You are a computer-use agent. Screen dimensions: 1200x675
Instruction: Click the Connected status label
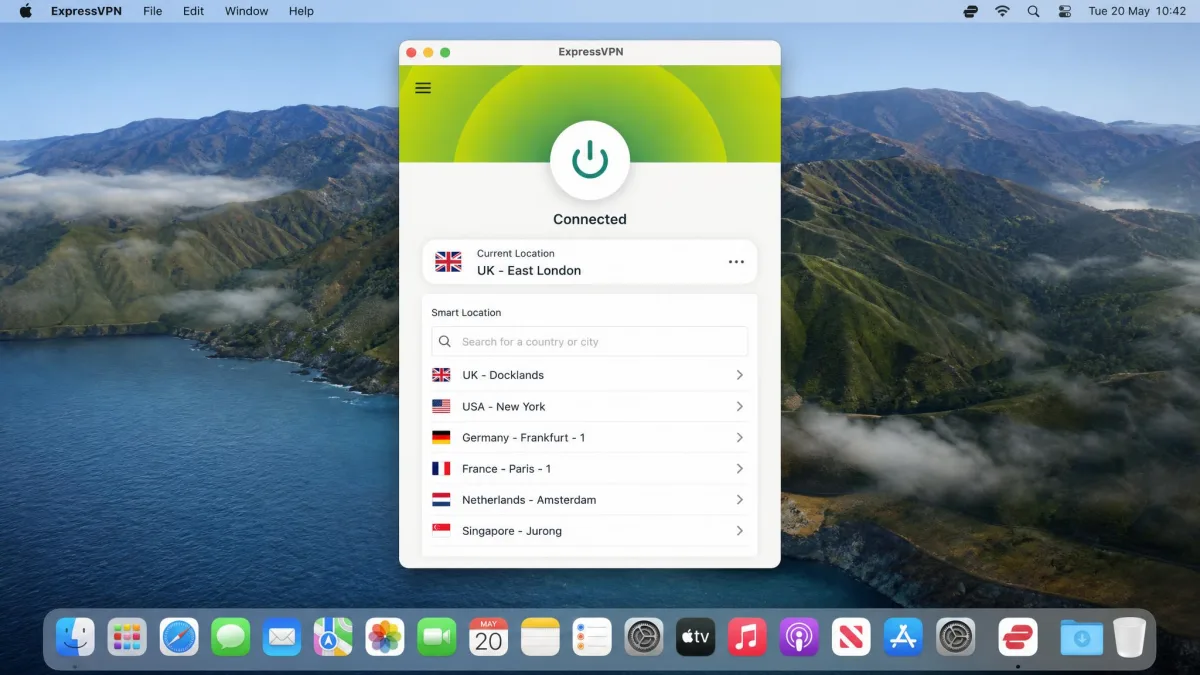click(590, 219)
